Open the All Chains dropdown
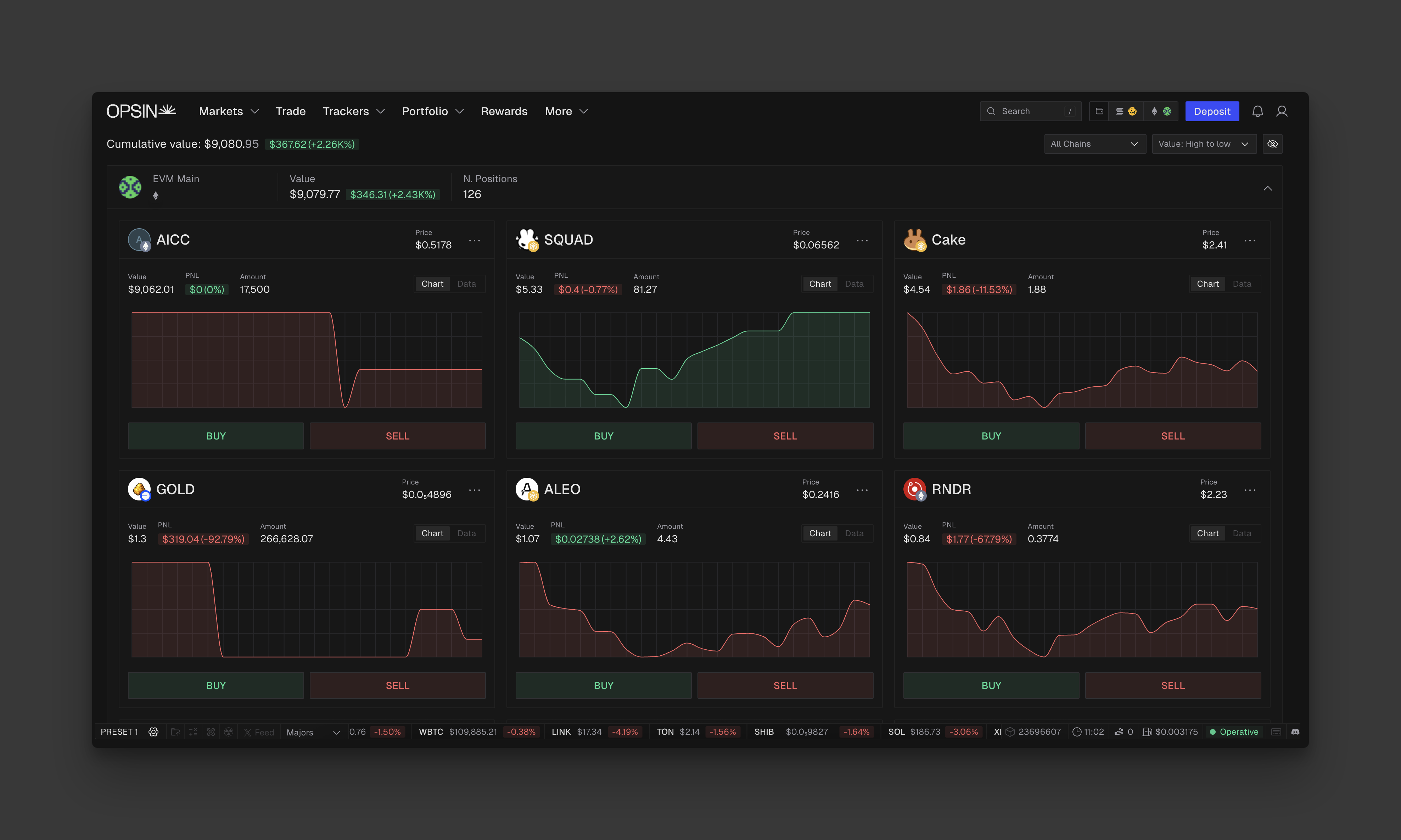 [1094, 144]
